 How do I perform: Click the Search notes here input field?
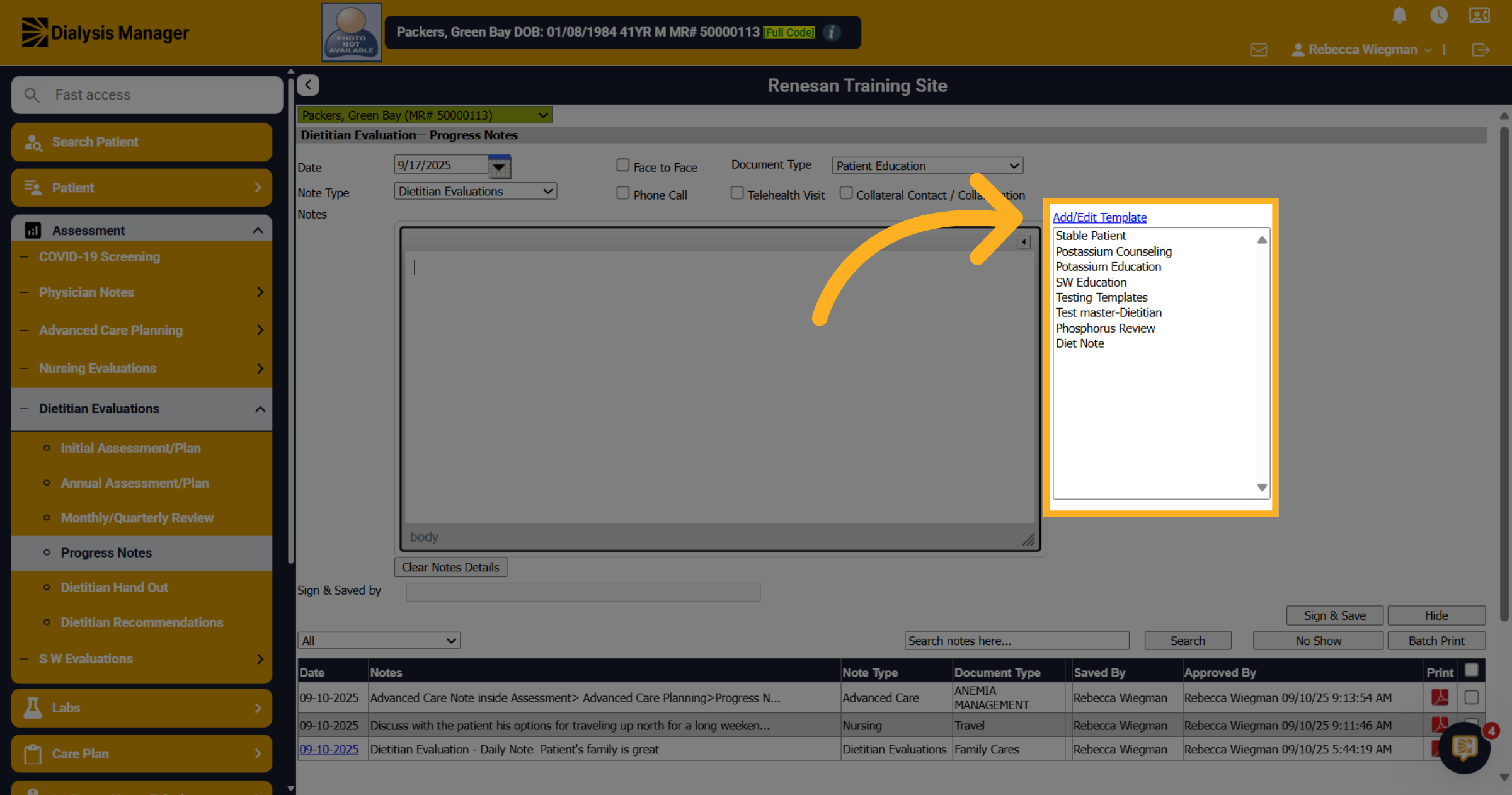click(1017, 641)
